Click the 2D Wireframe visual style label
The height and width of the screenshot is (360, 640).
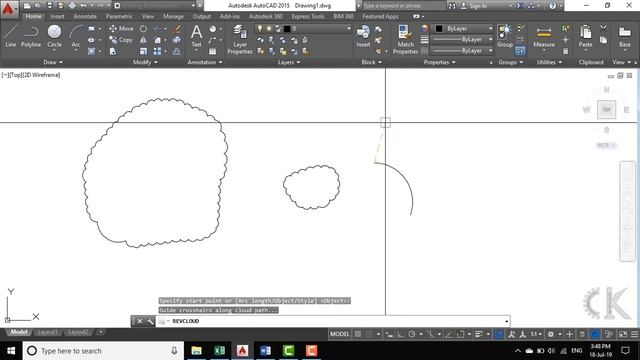click(x=41, y=75)
